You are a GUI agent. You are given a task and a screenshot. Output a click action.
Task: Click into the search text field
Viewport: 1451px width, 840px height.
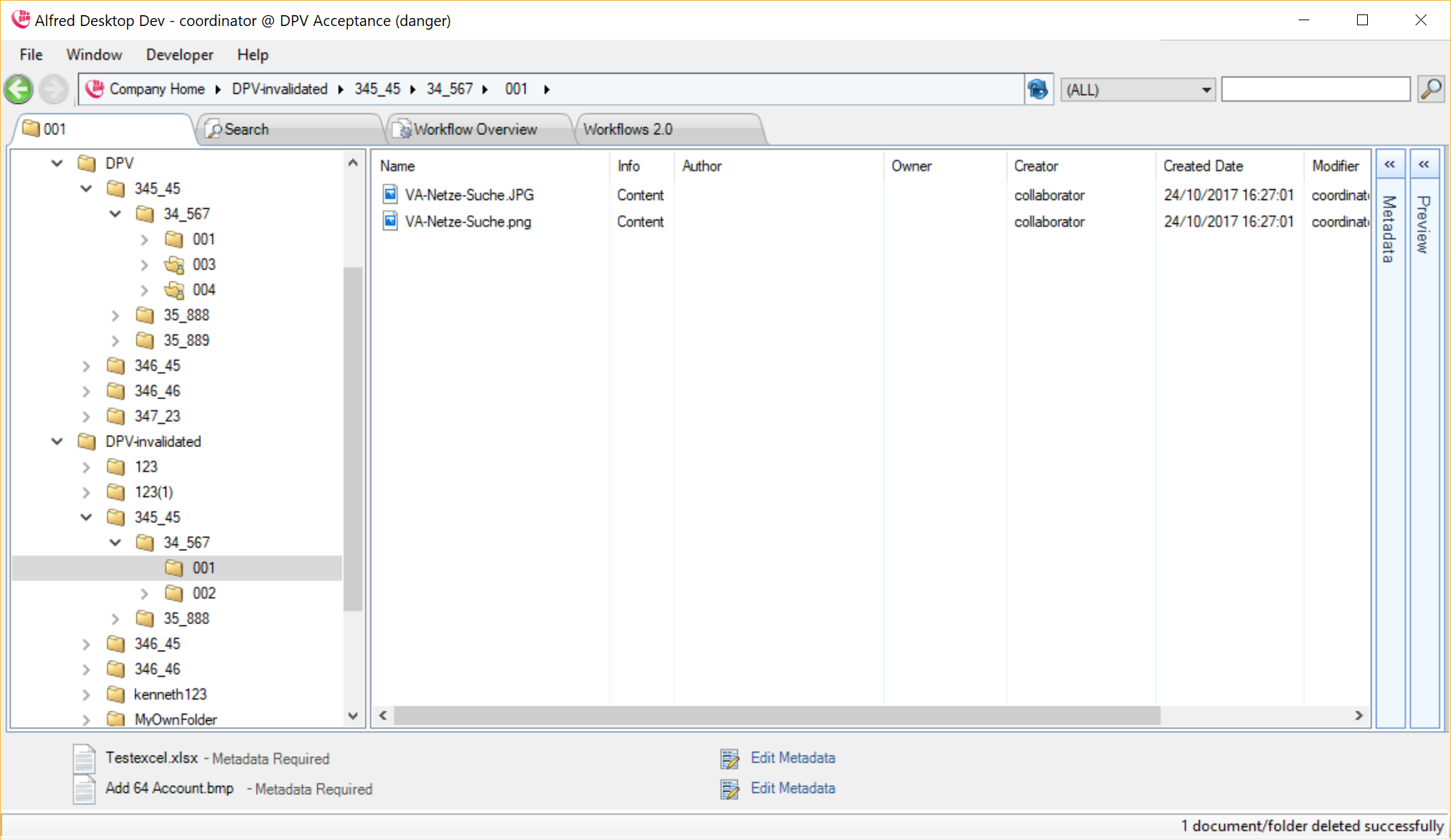tap(1315, 90)
